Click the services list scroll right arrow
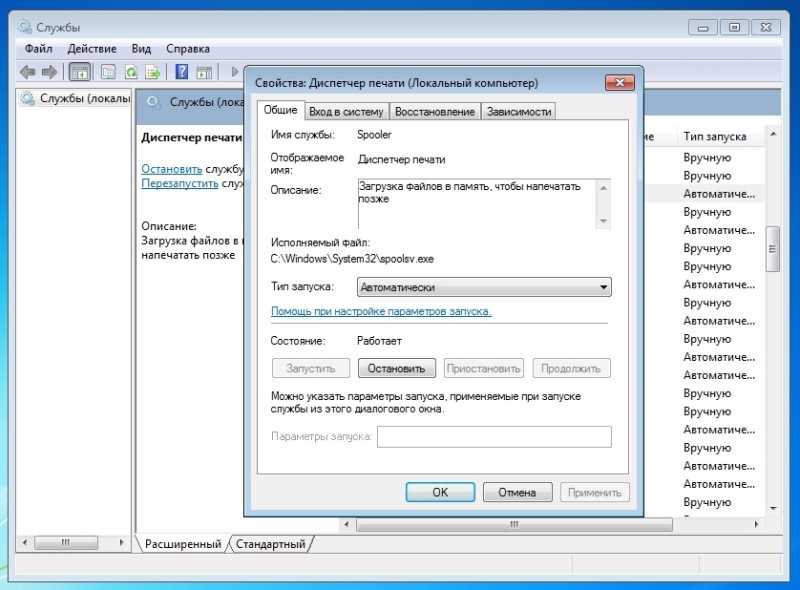This screenshot has height=590, width=800. [756, 524]
